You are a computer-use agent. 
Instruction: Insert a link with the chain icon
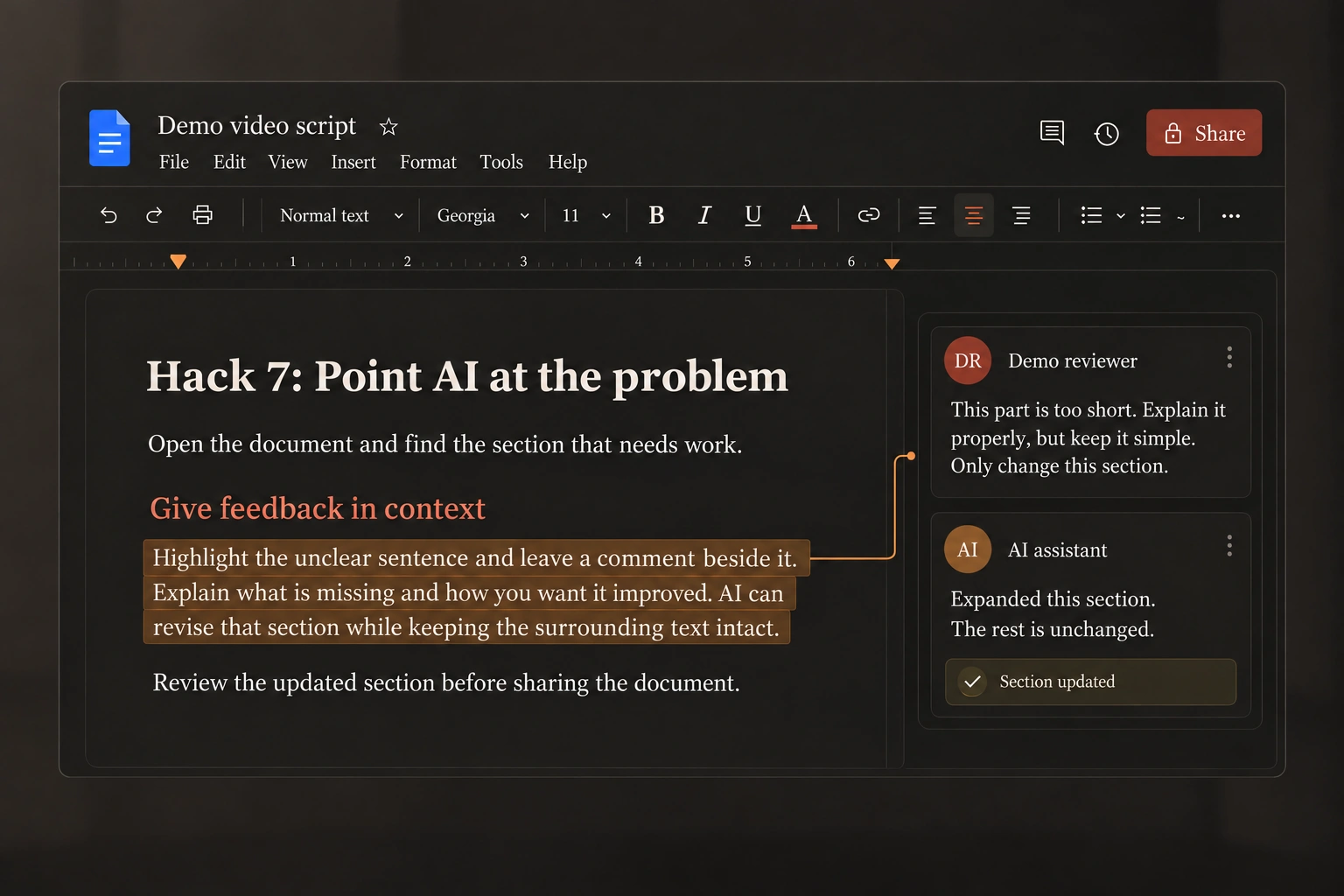[868, 215]
